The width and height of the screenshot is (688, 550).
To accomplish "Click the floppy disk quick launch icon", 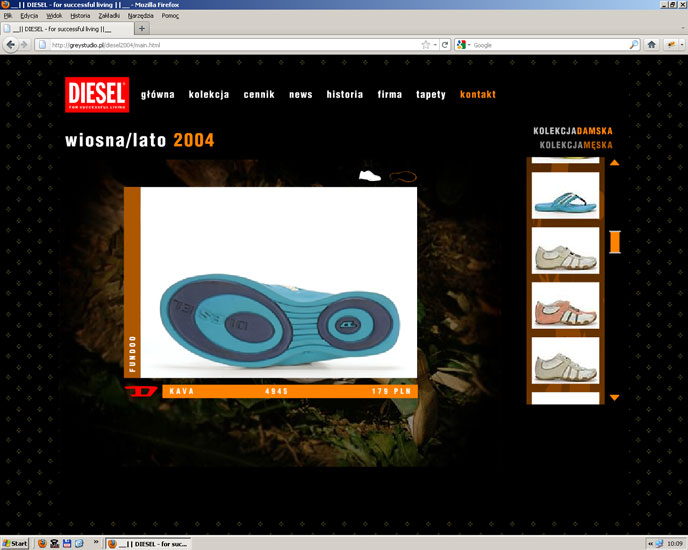I will pos(67,543).
